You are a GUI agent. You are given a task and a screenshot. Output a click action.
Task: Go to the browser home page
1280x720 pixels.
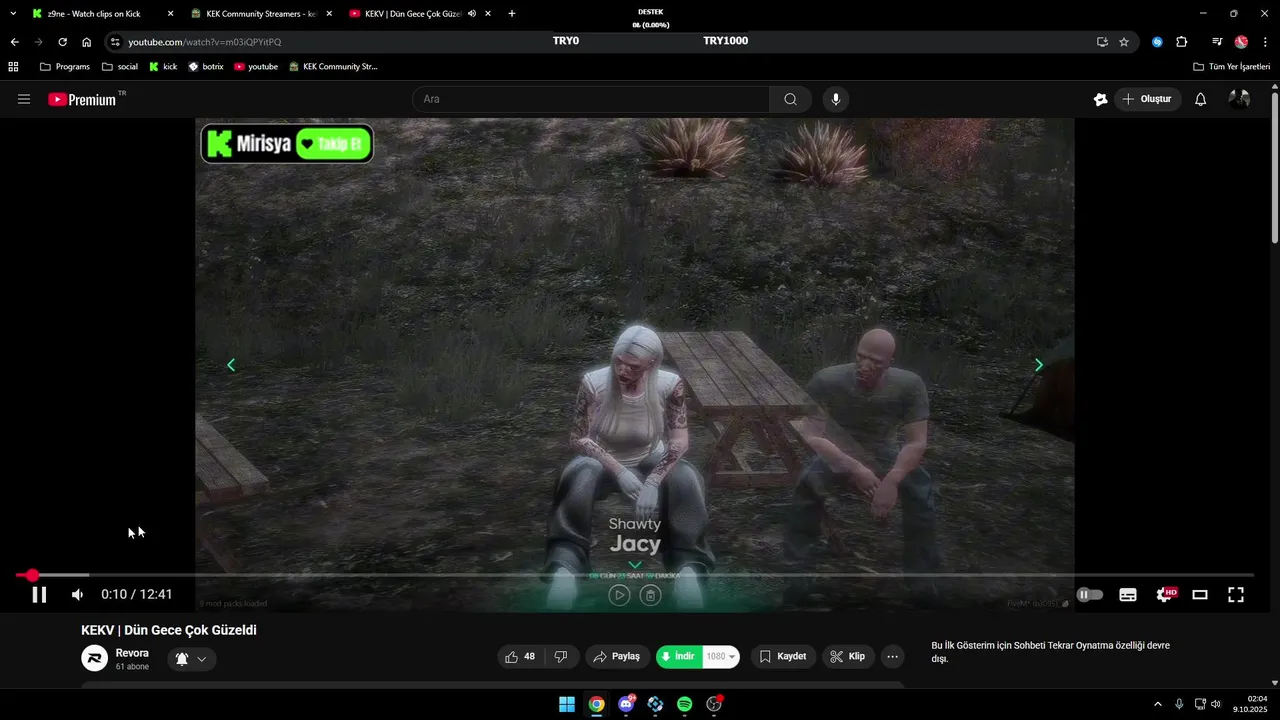(87, 42)
